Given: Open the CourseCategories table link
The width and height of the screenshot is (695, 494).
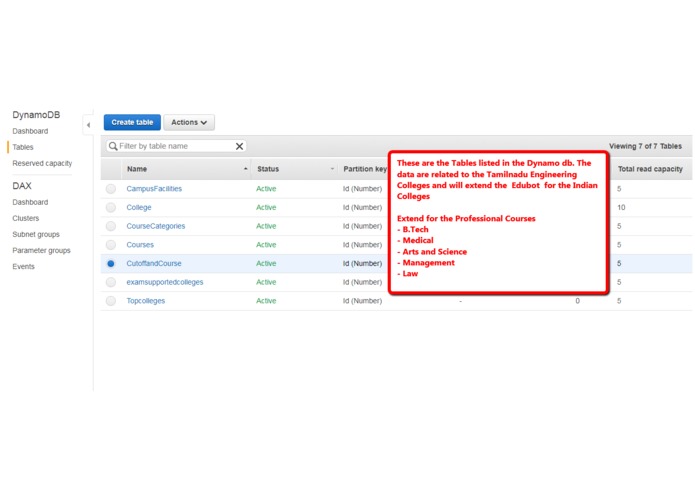Looking at the screenshot, I should coord(156,226).
